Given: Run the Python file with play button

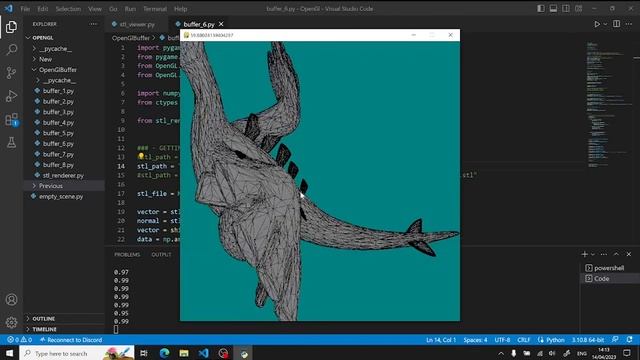Looking at the screenshot, I should (597, 24).
